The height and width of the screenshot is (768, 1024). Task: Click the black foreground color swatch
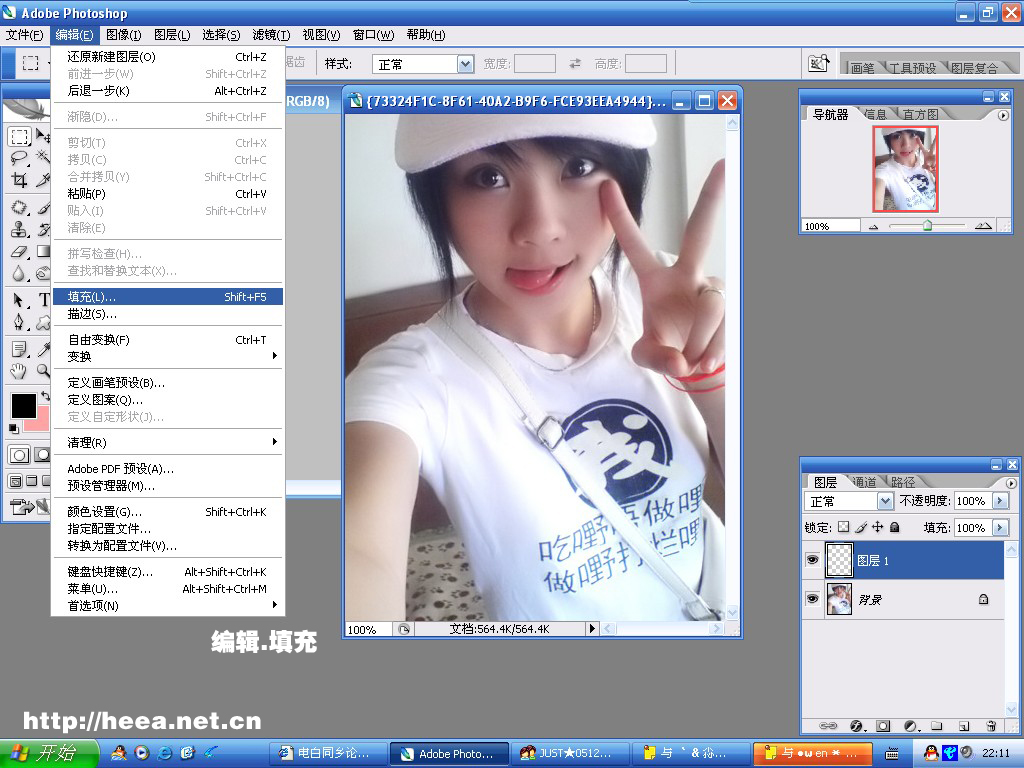pos(23,405)
